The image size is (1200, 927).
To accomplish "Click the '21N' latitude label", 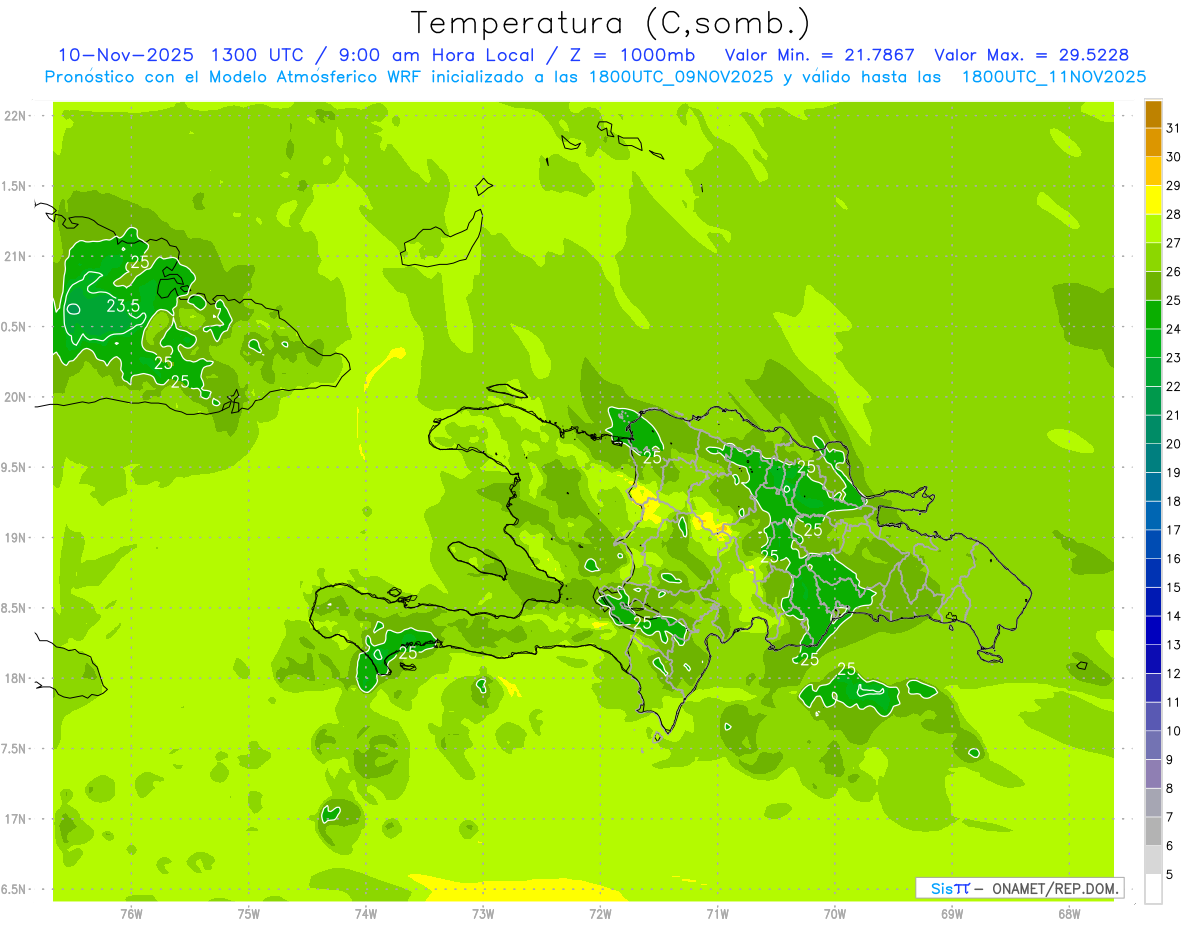I will [14, 257].
